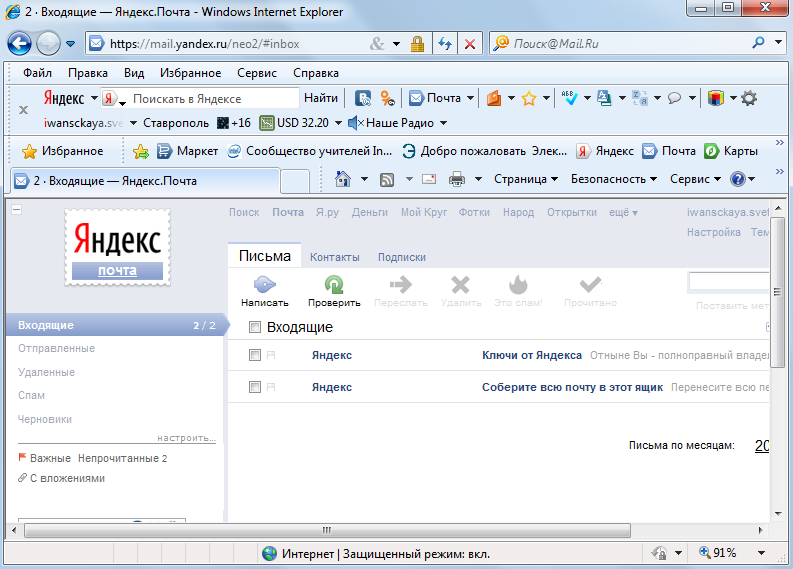Click the magnifier search icon in Mail.Ru box
The width and height of the screenshot is (793, 569).
(758, 43)
